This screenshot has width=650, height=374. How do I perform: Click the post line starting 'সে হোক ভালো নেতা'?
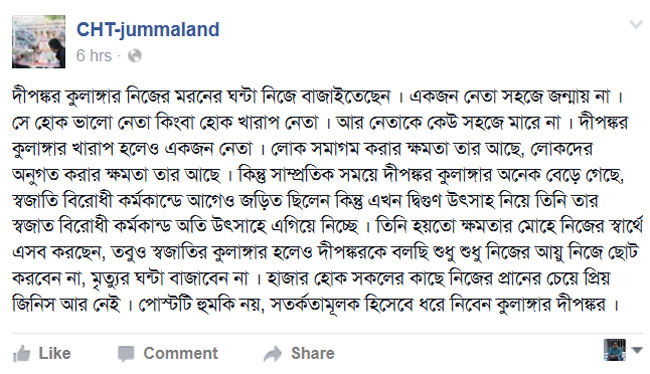coord(320,123)
